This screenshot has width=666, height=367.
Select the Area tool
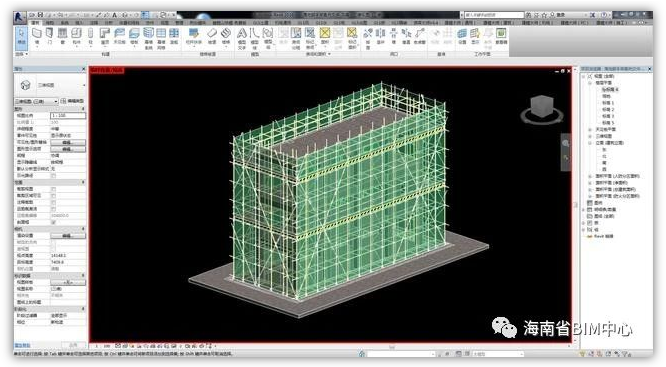[x=325, y=37]
